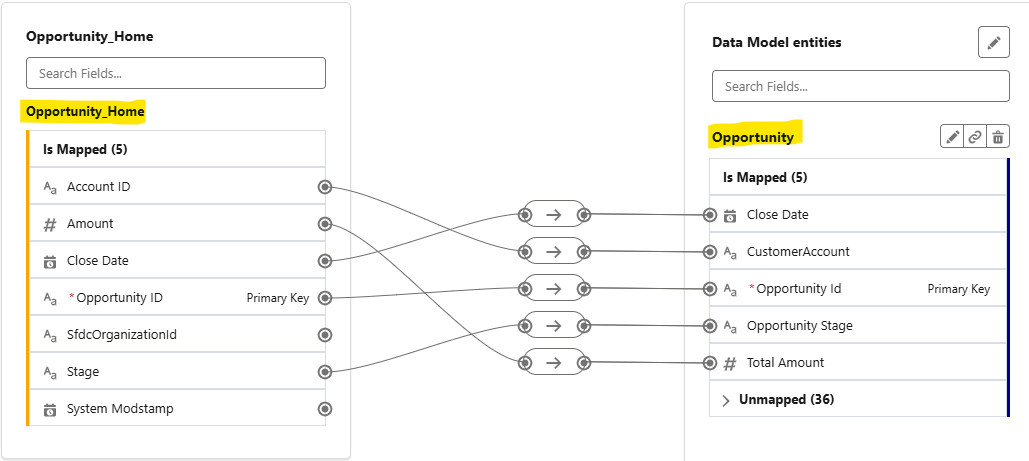Delete the Opportunity entity with trash icon
The height and width of the screenshot is (461, 1029).
click(998, 137)
